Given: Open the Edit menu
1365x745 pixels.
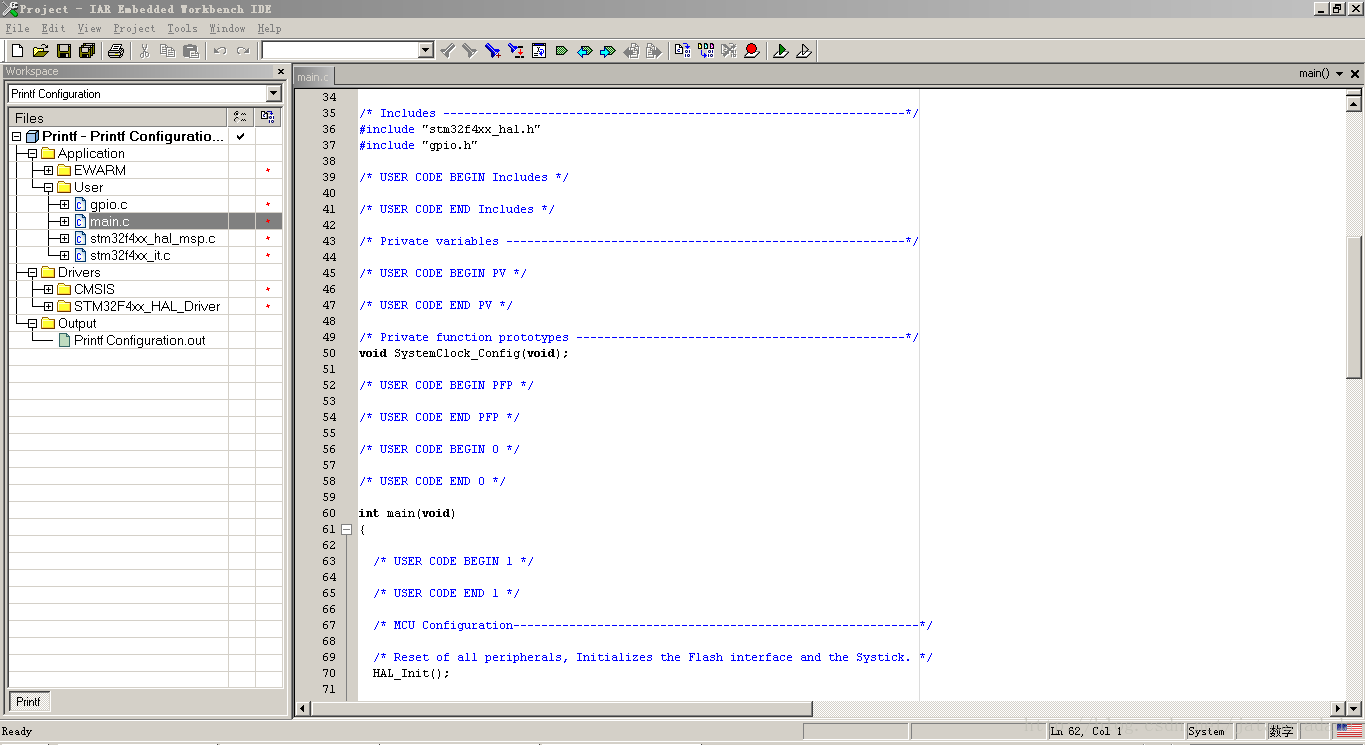Looking at the screenshot, I should coord(53,28).
